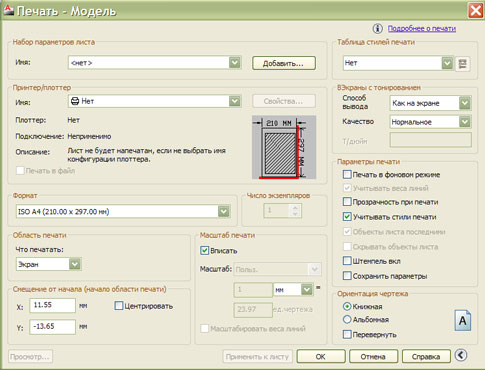Click the paper size preview thumbnail
485x370 pixels.
[284, 147]
